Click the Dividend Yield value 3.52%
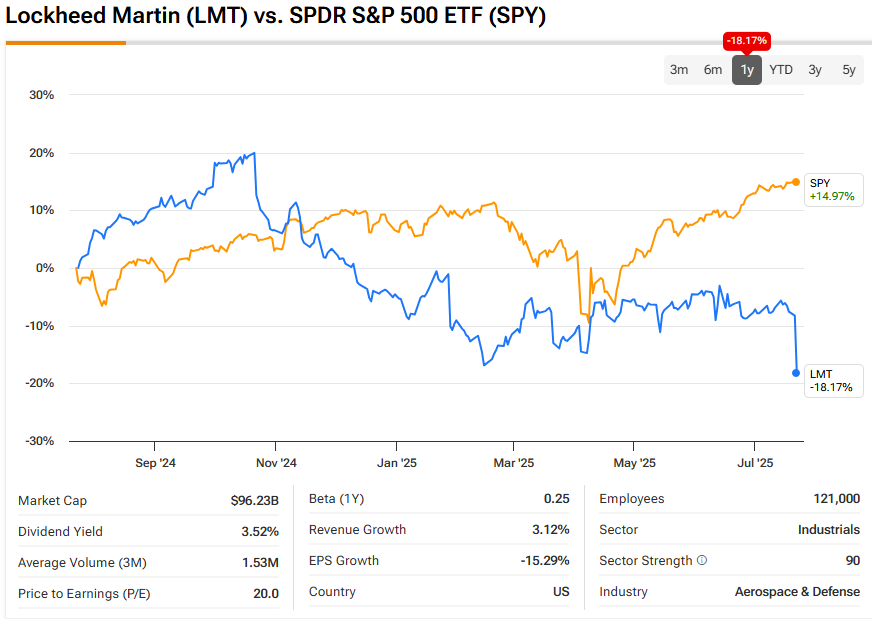This screenshot has width=872, height=619. (x=260, y=532)
